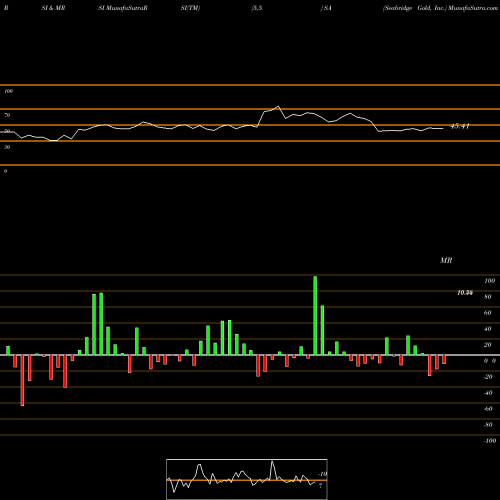Click the tallest green MR histogram bar

click(315, 316)
